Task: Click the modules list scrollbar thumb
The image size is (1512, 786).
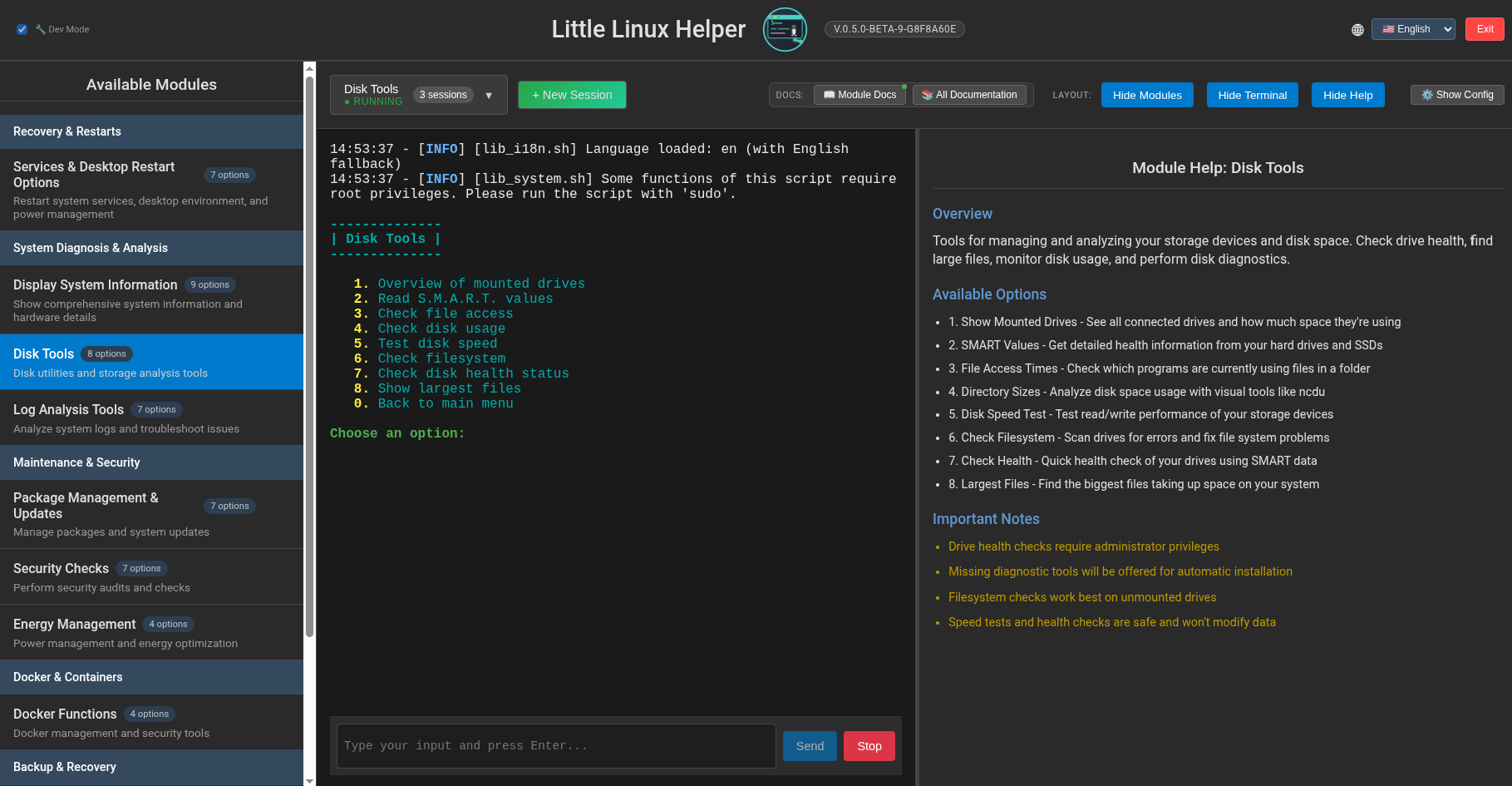Action: pos(310,356)
